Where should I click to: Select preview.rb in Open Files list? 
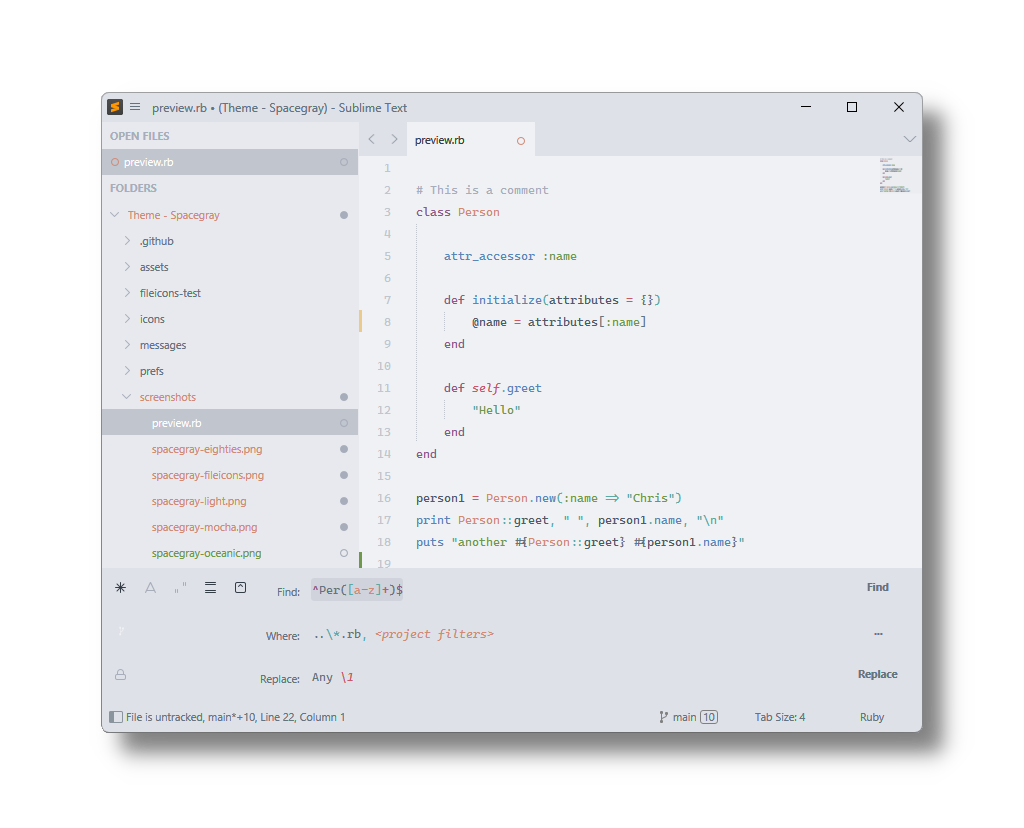230,162
